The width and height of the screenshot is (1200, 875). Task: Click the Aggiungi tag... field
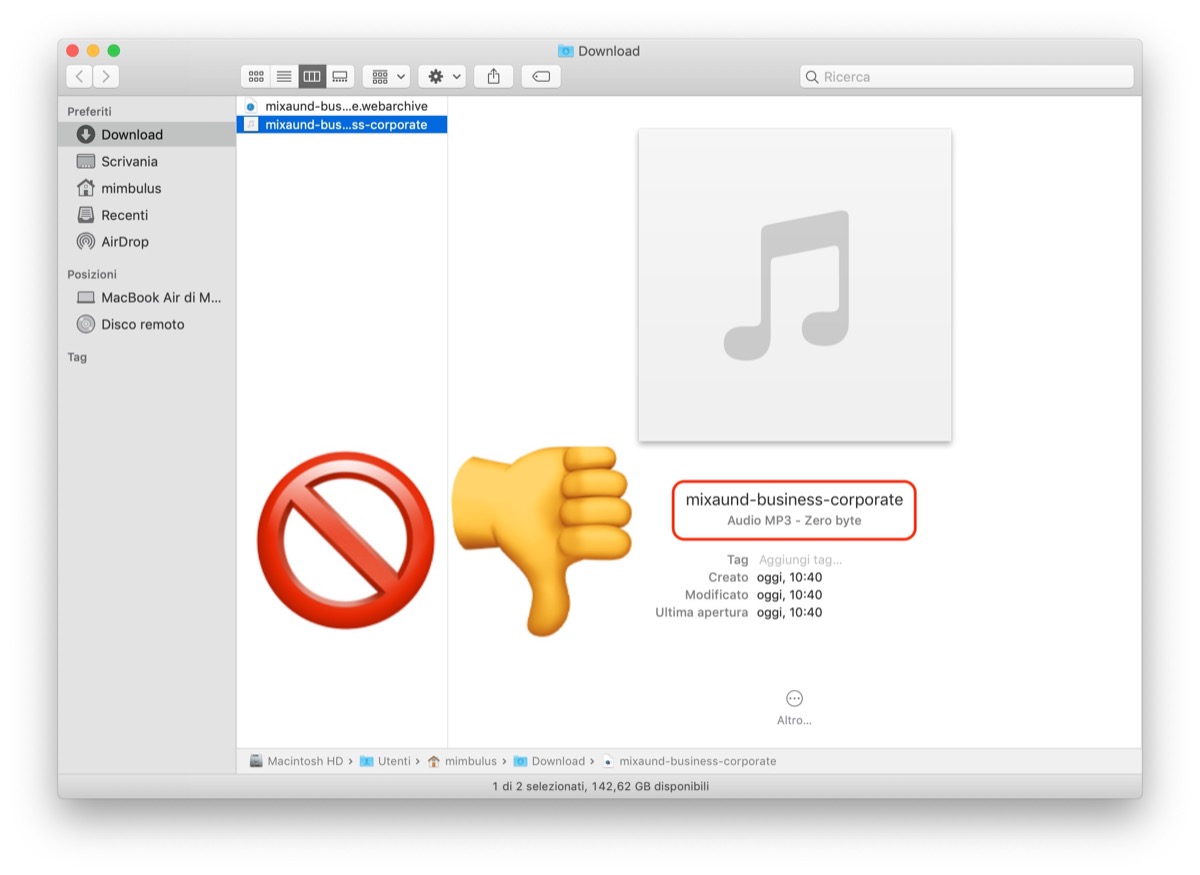[800, 560]
